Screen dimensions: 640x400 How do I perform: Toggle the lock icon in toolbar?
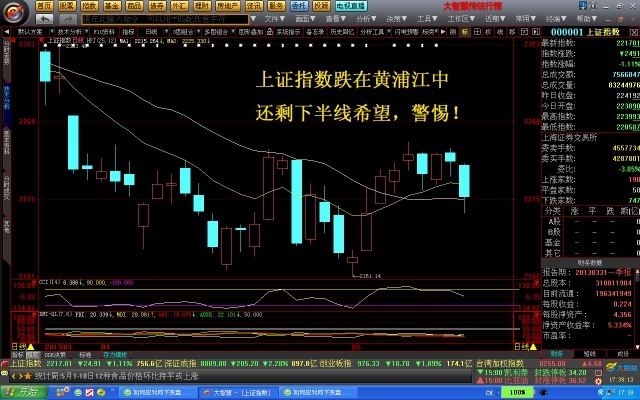click(x=269, y=32)
